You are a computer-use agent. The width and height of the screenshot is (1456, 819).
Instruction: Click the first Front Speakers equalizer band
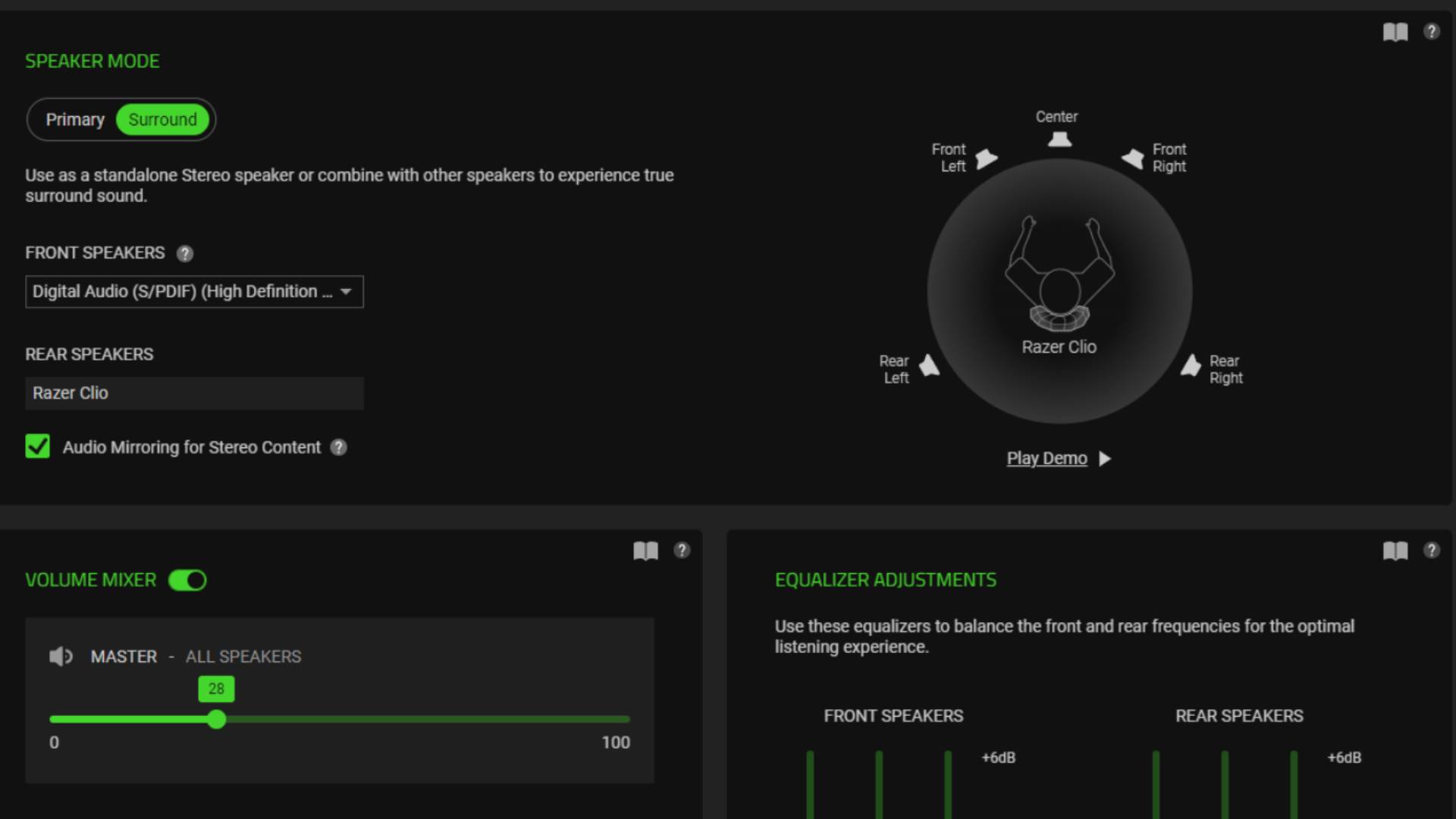tap(810, 784)
